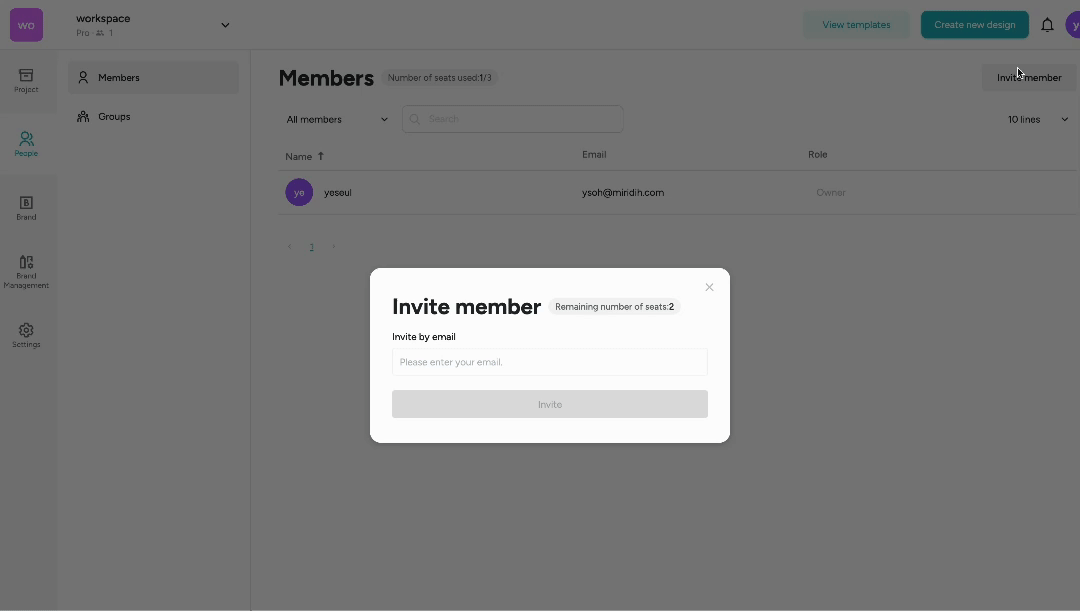This screenshot has width=1080, height=612.
Task: Click the invite email input field
Action: coord(549,362)
